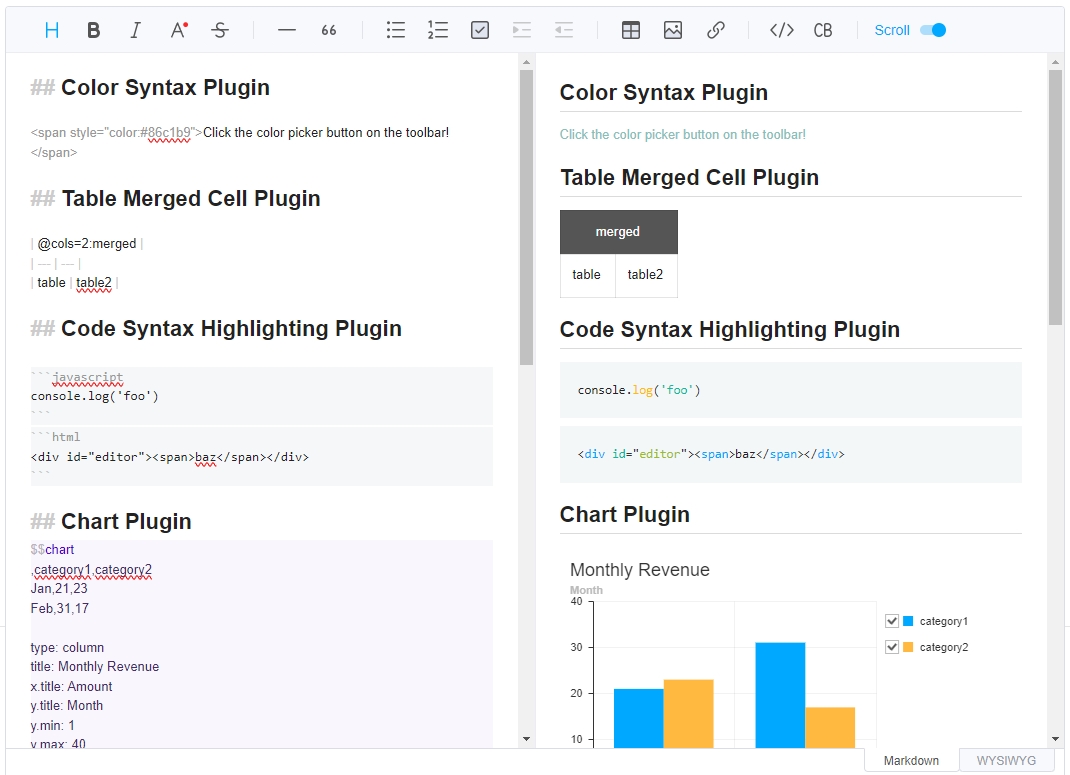Viewport: 1070px width, 775px height.
Task: Click 'Table Merged Cell Plugin' preview heading
Action: 689,177
